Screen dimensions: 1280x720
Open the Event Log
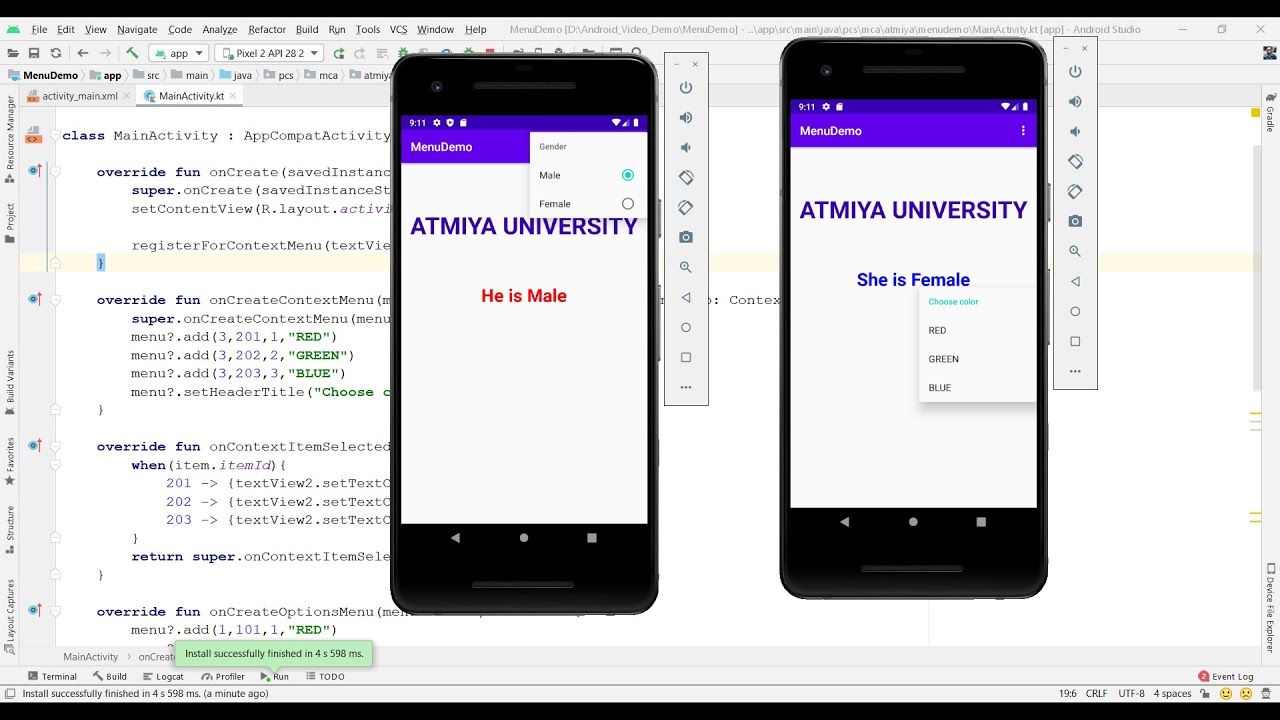(x=1225, y=677)
